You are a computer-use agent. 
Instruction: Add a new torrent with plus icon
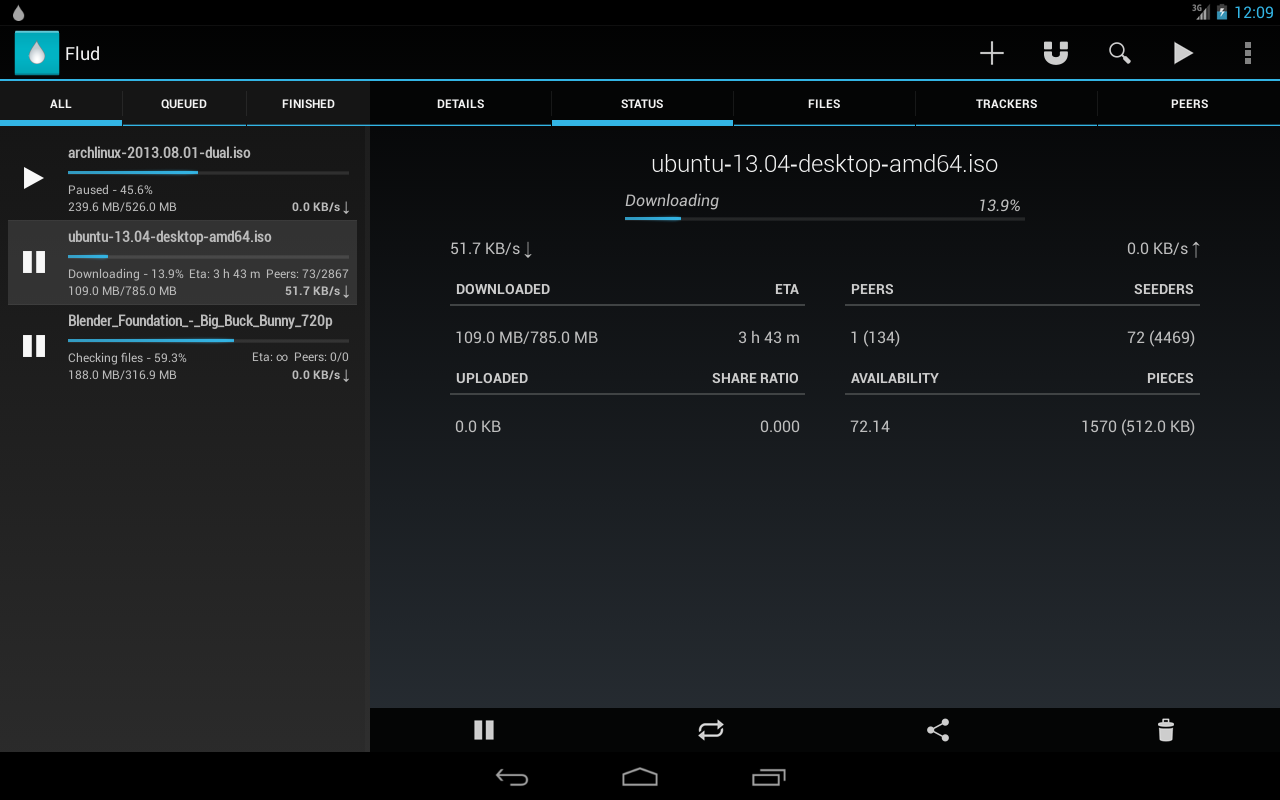pos(991,53)
